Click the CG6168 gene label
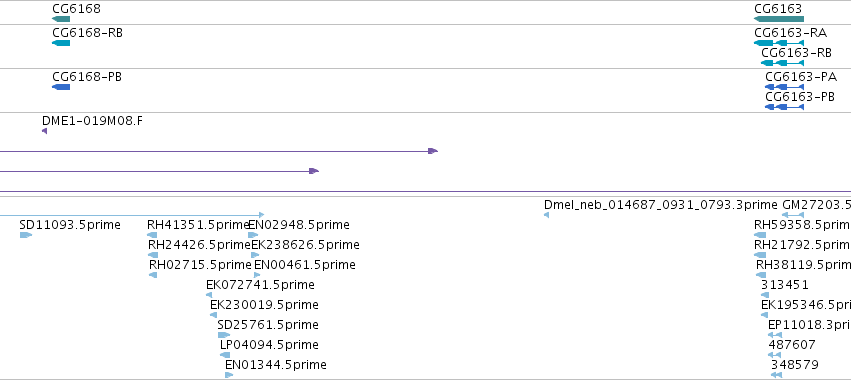 (x=77, y=9)
